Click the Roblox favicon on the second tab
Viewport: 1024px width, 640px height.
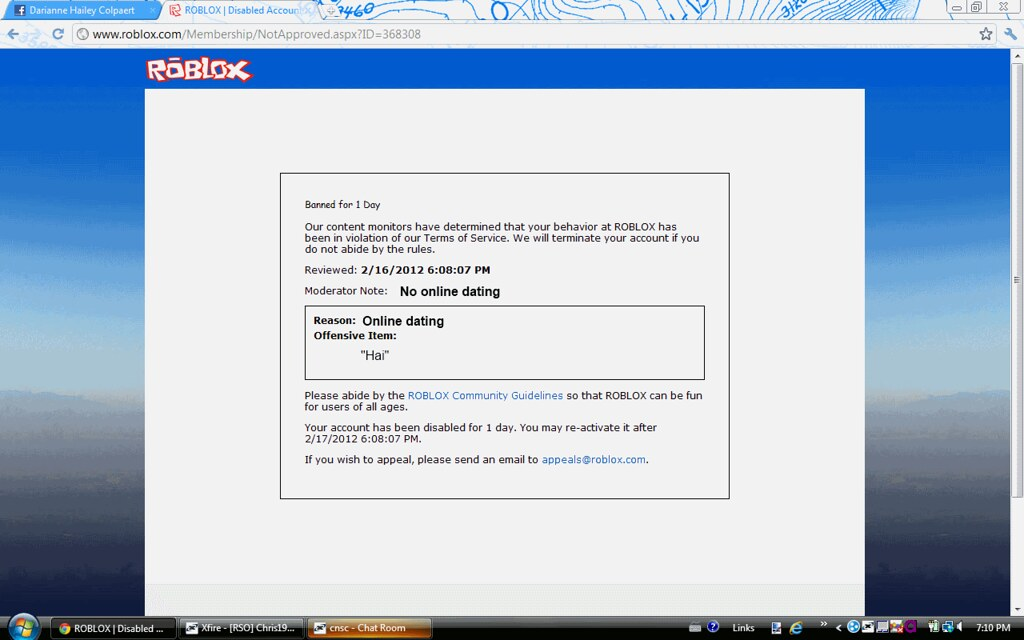(175, 10)
